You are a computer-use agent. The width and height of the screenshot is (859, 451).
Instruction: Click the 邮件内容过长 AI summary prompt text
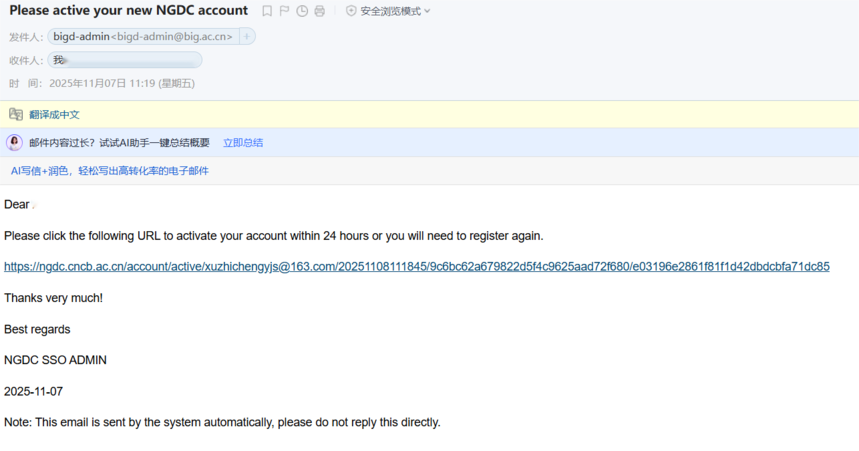click(119, 143)
